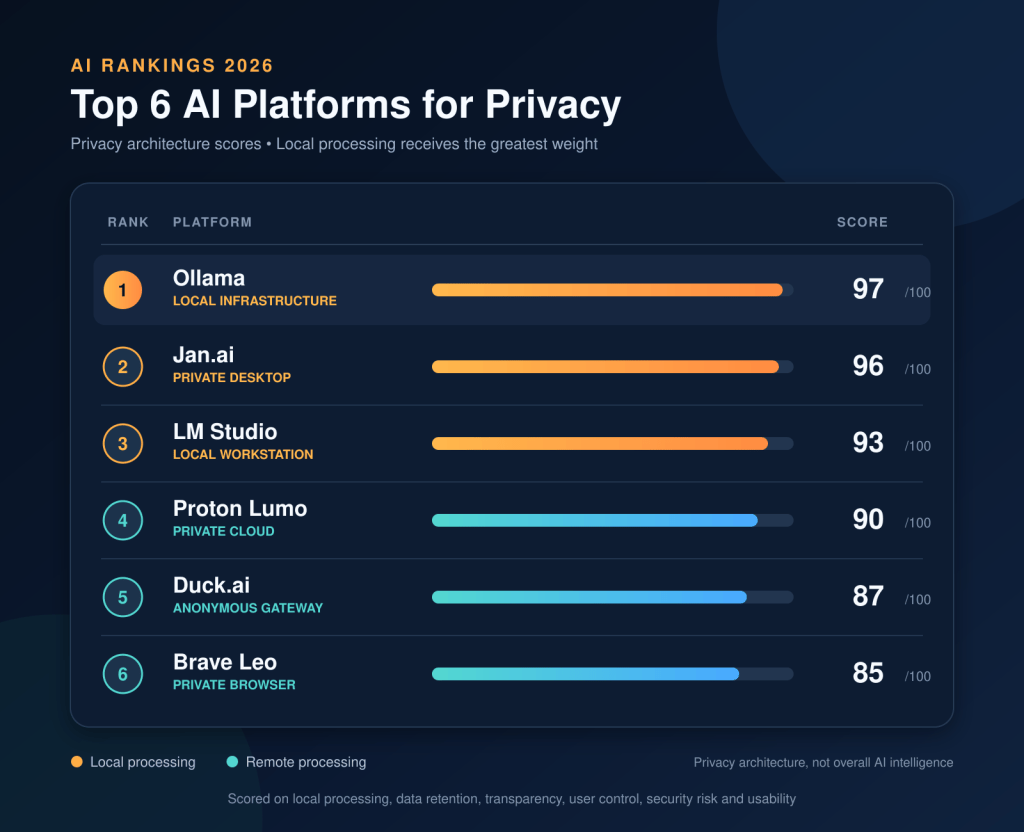Click the orange rank 1 badge
The image size is (1024, 832).
click(123, 290)
